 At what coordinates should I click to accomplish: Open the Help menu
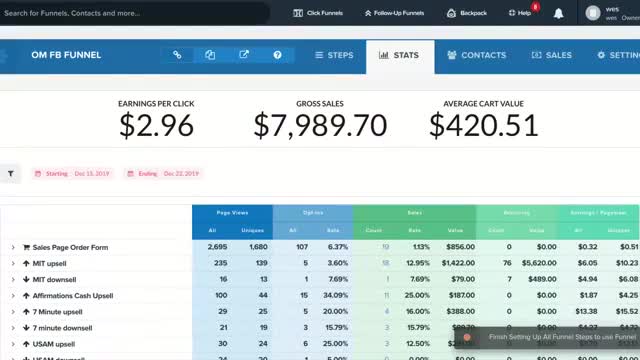click(520, 13)
